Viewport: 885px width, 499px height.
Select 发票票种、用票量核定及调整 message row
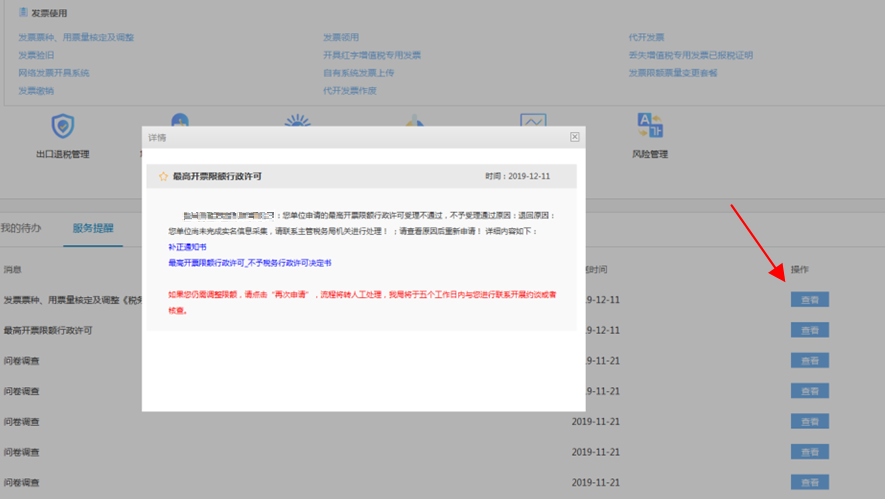click(x=73, y=300)
